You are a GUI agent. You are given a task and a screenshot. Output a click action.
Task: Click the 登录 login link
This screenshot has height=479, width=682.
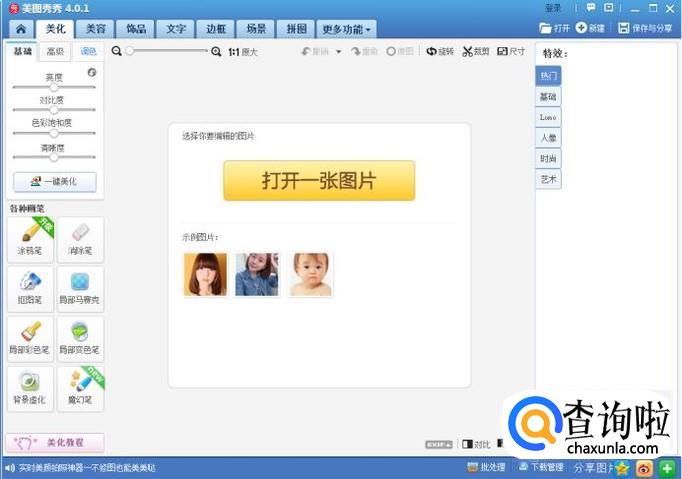tap(553, 8)
